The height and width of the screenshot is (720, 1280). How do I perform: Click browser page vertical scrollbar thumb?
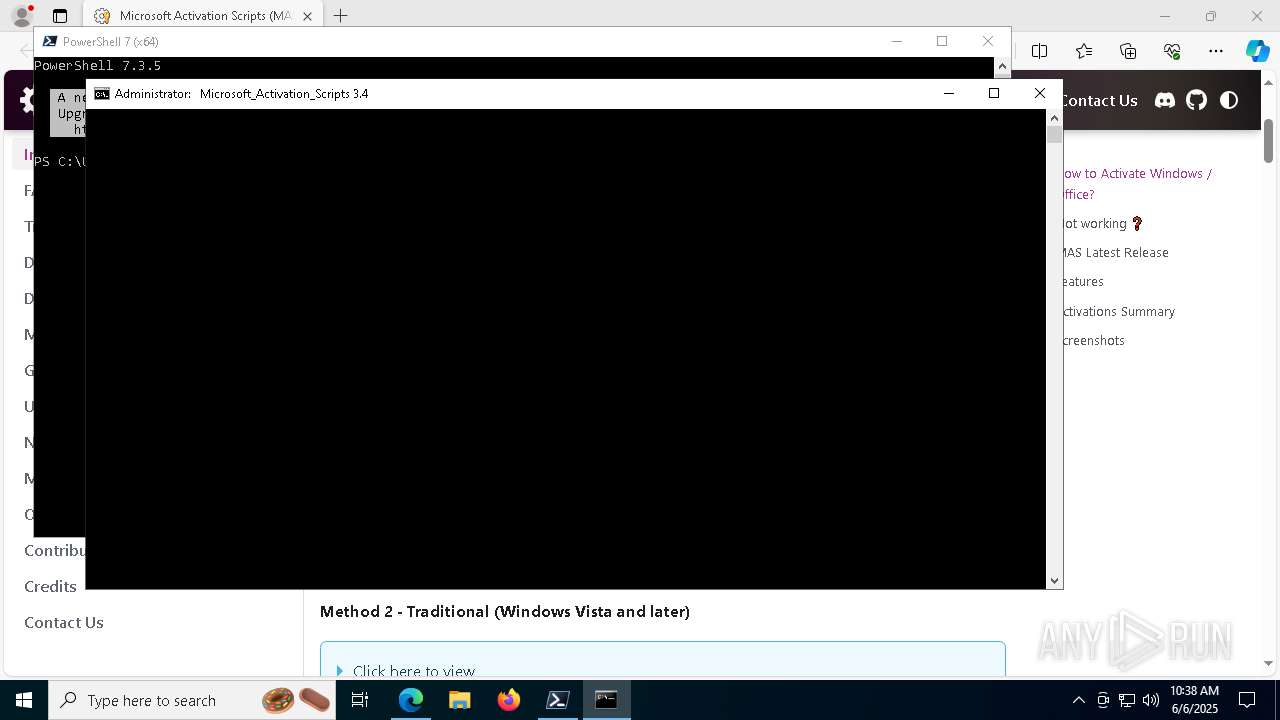point(1268,140)
